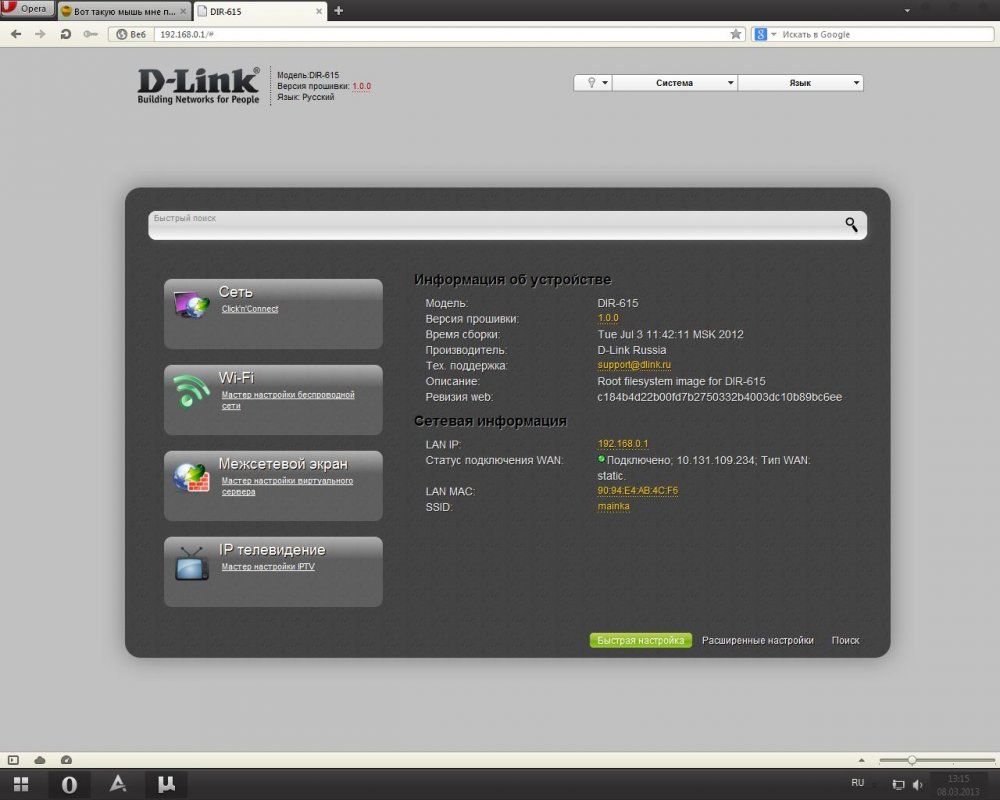Screen dimensions: 1000x800
Task: Click the LAN MAC address link
Action: [x=637, y=491]
